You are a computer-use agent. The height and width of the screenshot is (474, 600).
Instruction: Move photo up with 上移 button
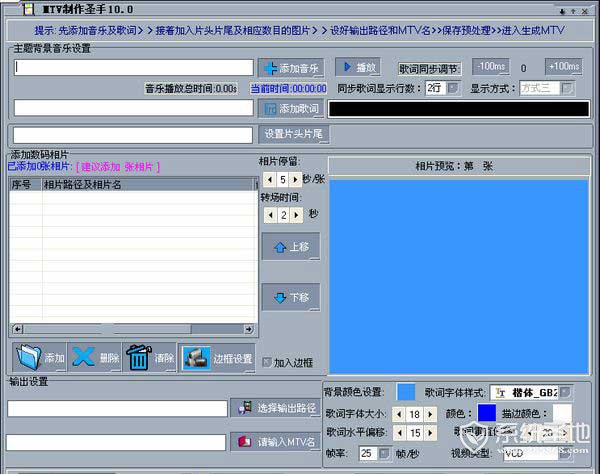[291, 247]
